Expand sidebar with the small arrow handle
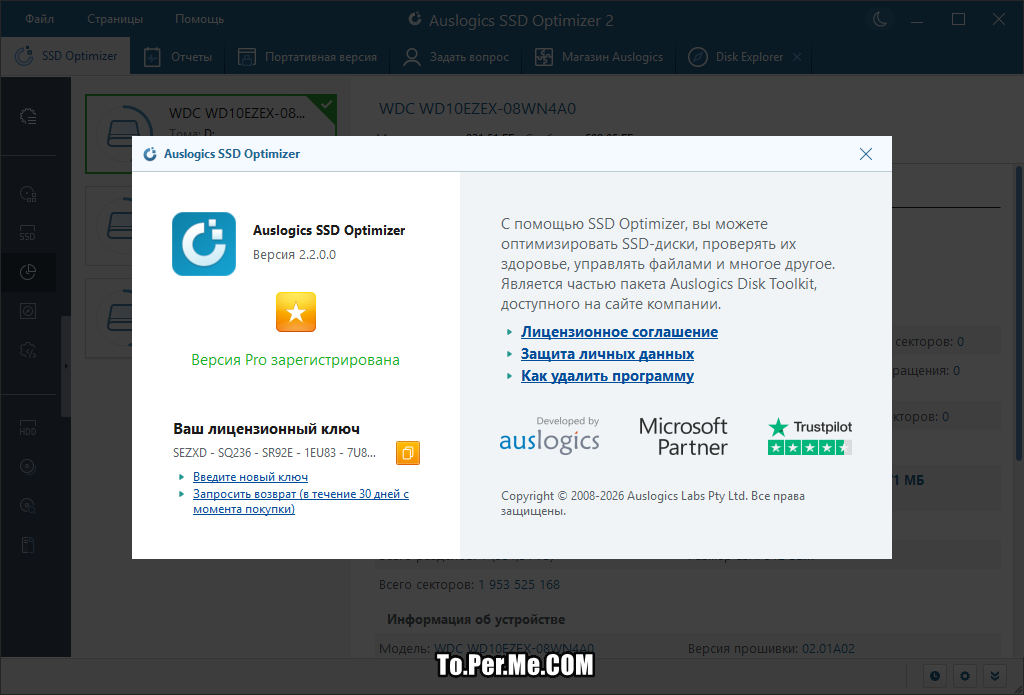Viewport: 1024px width, 695px height. (65, 366)
